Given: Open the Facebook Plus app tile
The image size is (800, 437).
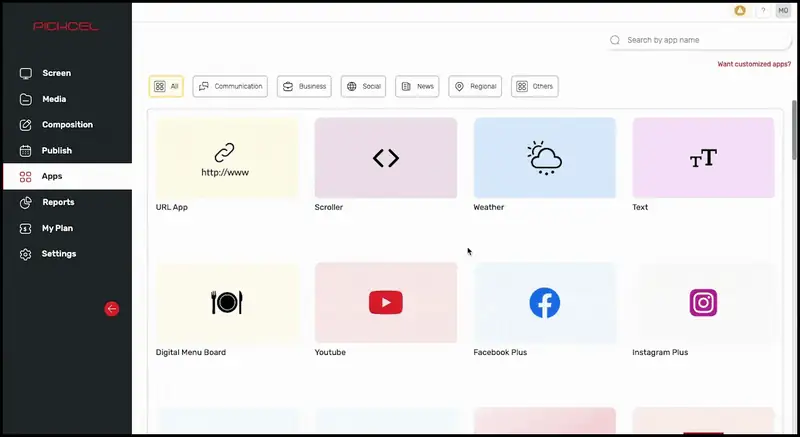Looking at the screenshot, I should tap(544, 303).
